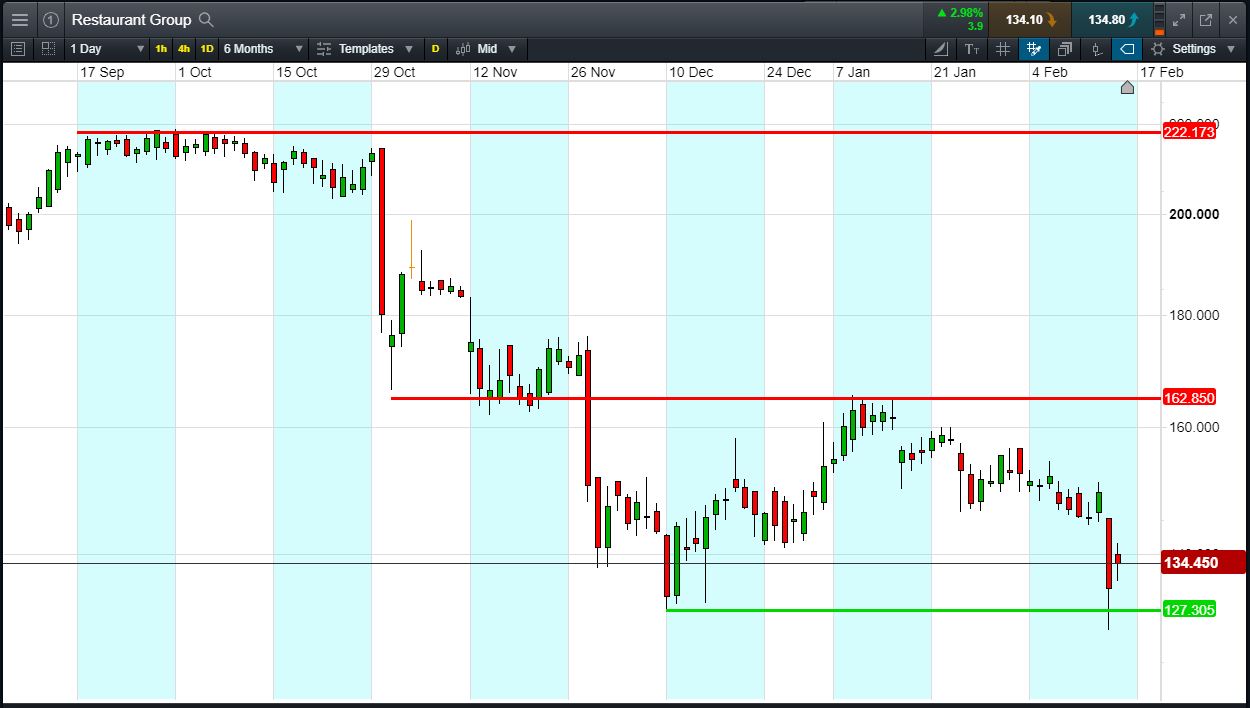Open the 1 Day interval dropdown
This screenshot has height=708, width=1250.
tap(107, 48)
